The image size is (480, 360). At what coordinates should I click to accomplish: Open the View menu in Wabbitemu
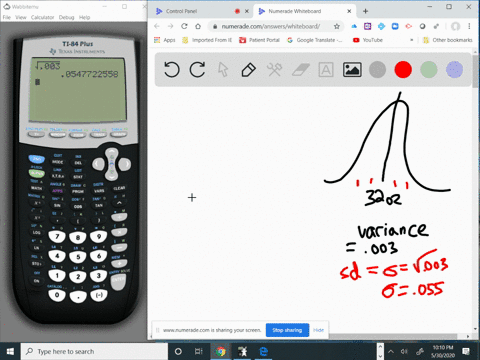21,17
